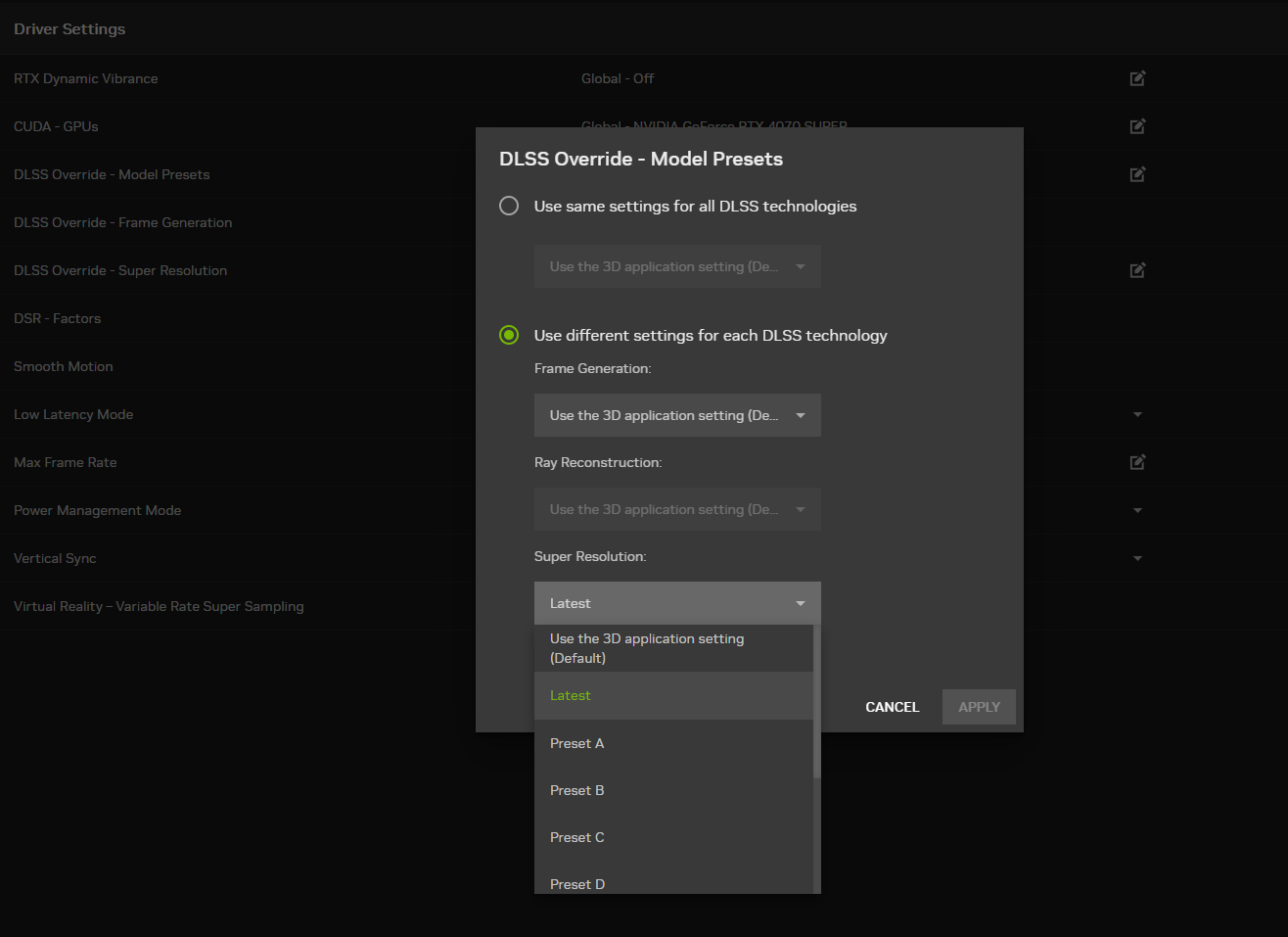Pick Preset B from the list
The height and width of the screenshot is (937, 1288).
pyautogui.click(x=673, y=790)
